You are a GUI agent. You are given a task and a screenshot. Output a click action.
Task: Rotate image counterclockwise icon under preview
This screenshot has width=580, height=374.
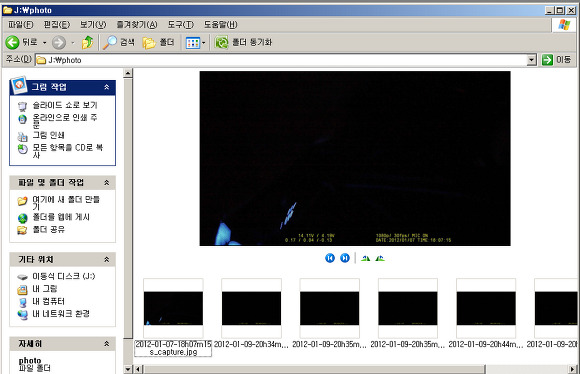pyautogui.click(x=380, y=258)
